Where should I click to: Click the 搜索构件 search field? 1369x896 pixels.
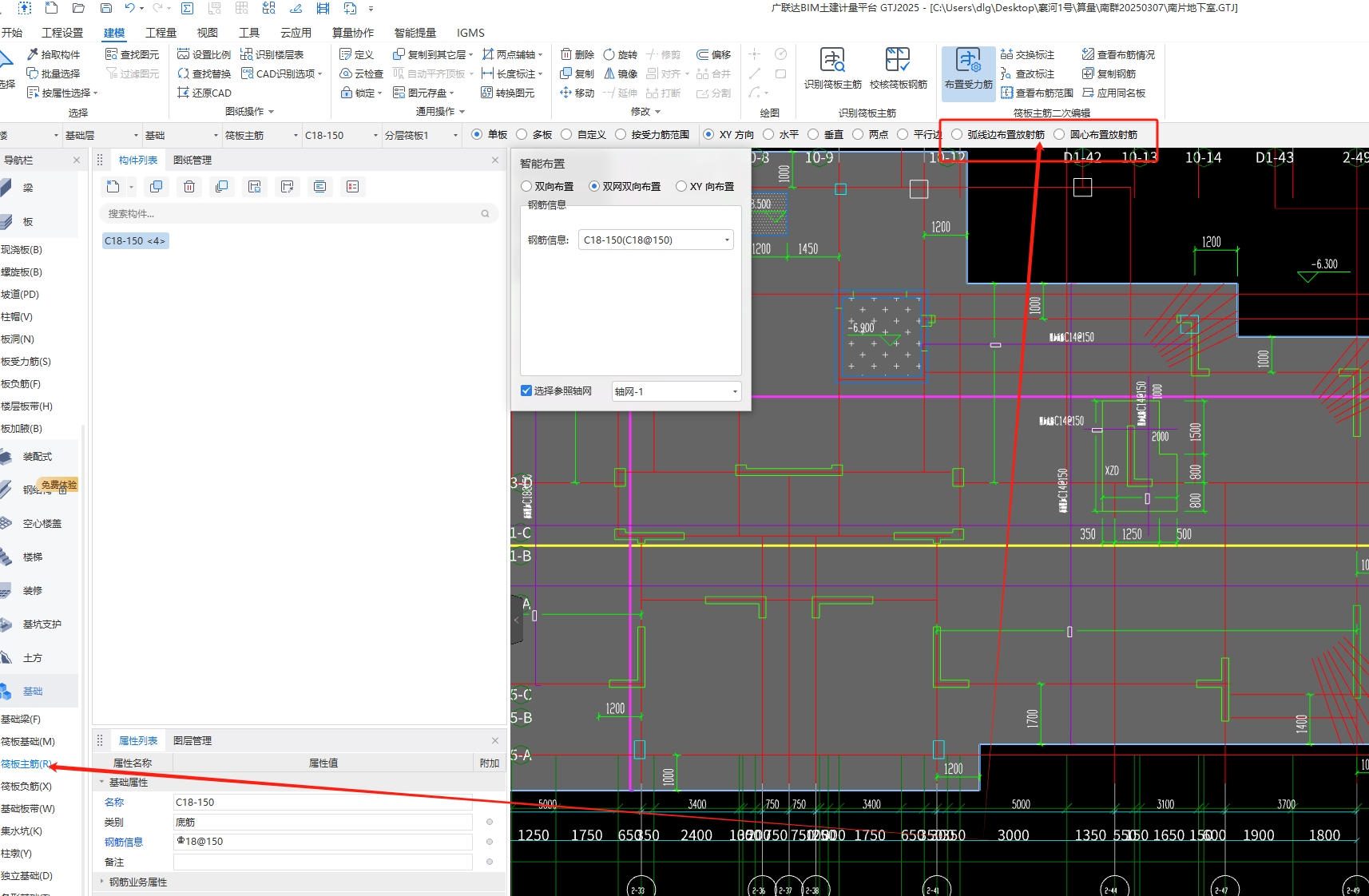(x=298, y=213)
